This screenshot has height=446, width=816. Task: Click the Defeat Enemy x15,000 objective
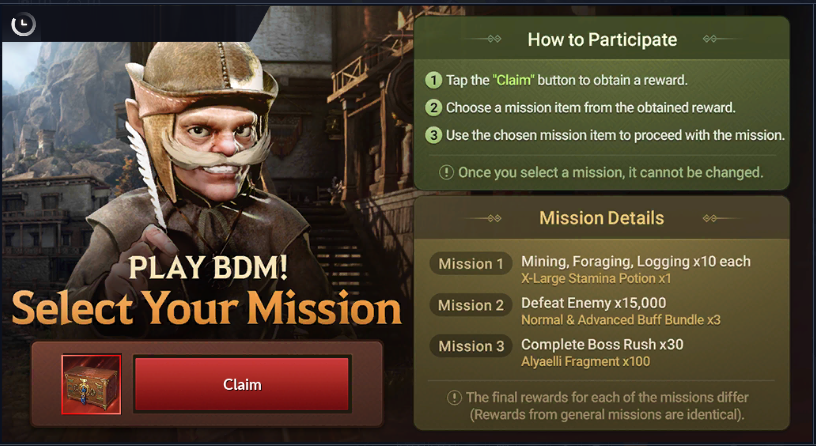point(594,303)
